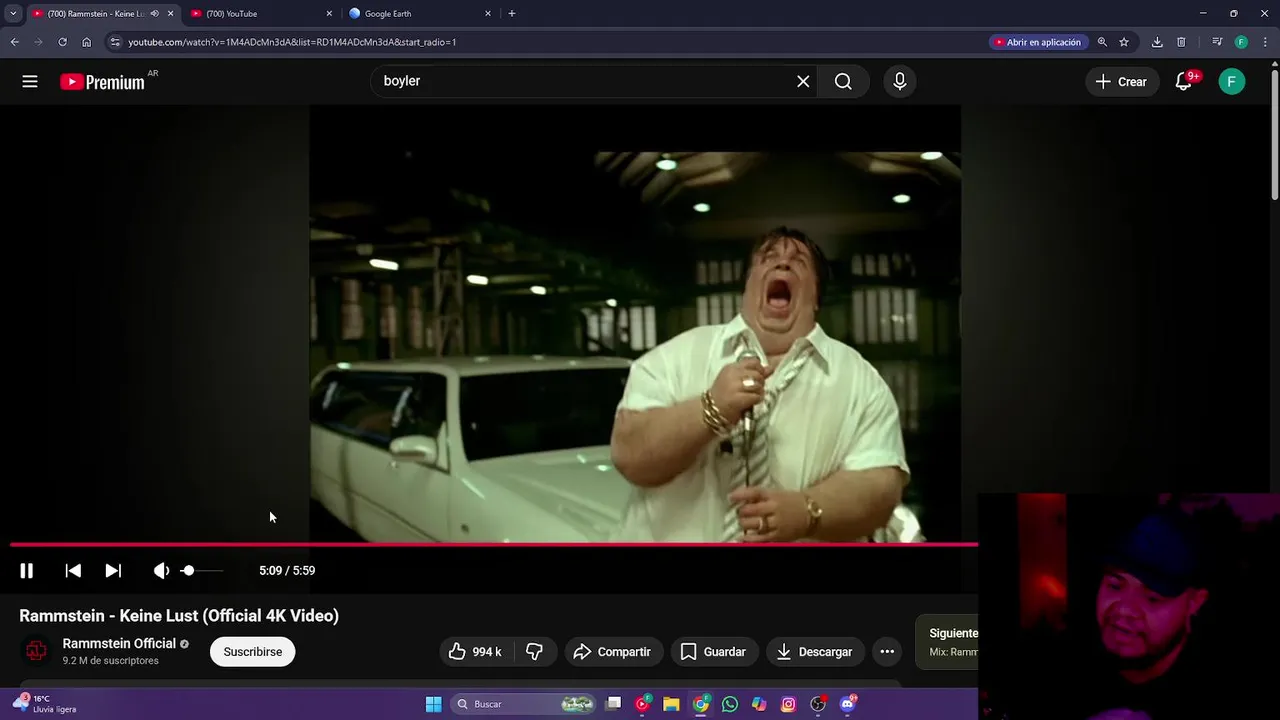Viewport: 1280px width, 720px height.
Task: Open WhatsApp from taskbar
Action: [730, 704]
